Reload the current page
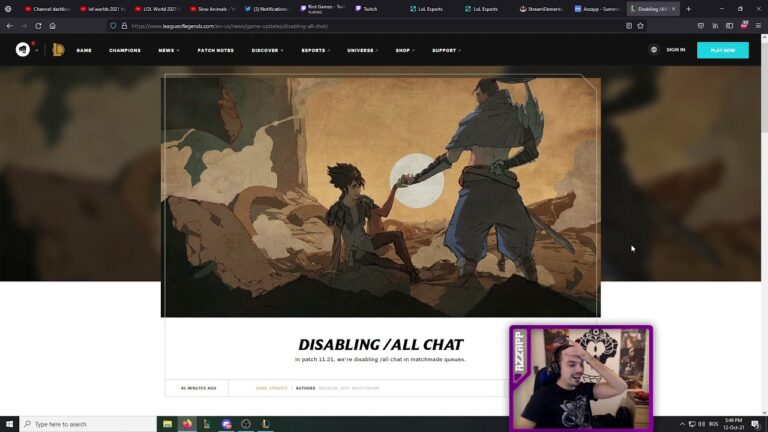 pyautogui.click(x=38, y=26)
